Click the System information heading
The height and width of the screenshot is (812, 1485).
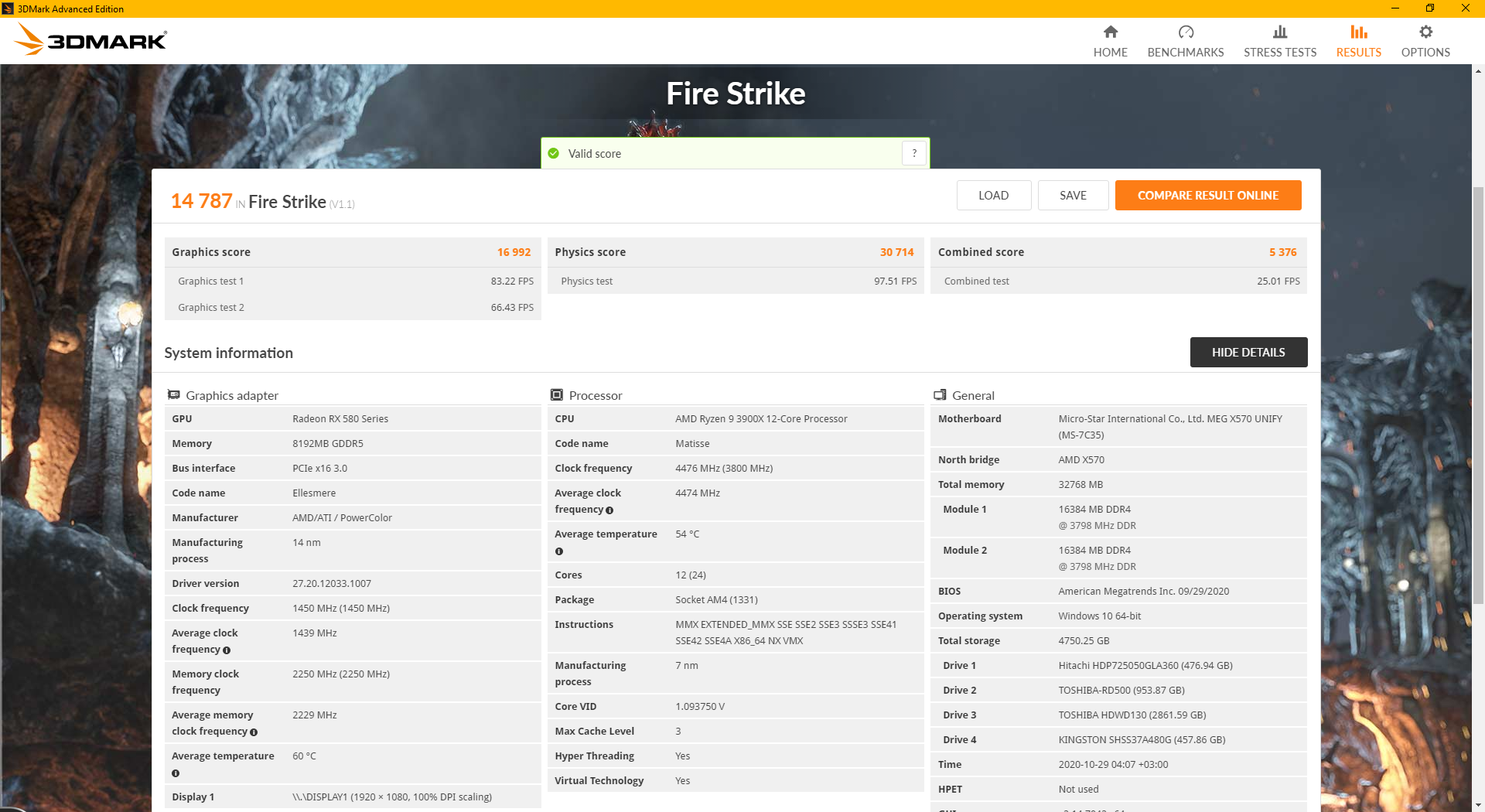point(229,353)
